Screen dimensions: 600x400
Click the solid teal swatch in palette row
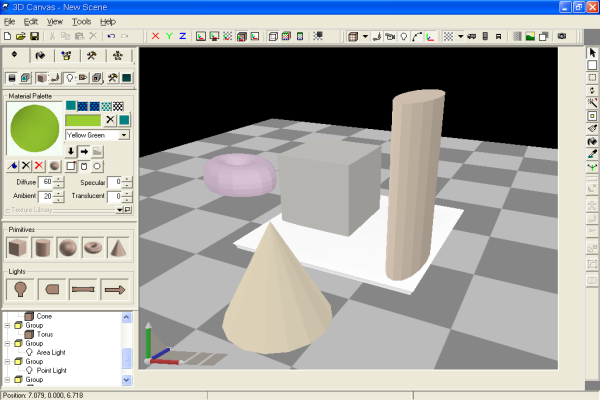pos(71,106)
